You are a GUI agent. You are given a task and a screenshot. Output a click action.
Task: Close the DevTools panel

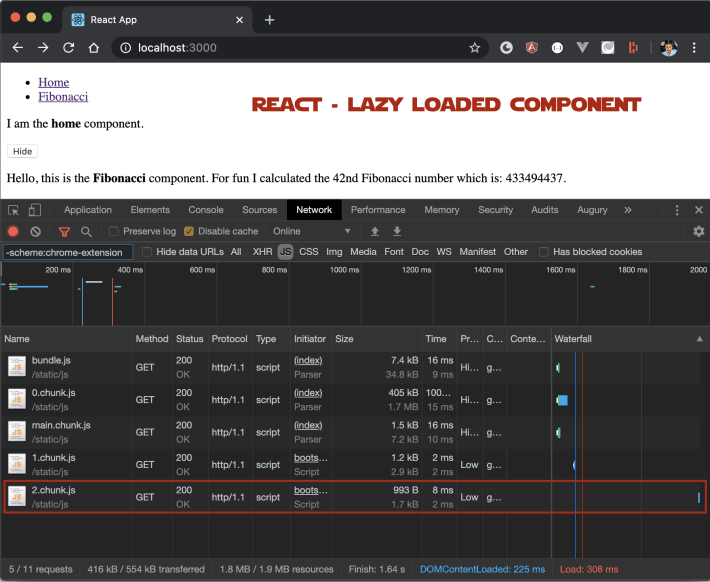click(x=699, y=210)
